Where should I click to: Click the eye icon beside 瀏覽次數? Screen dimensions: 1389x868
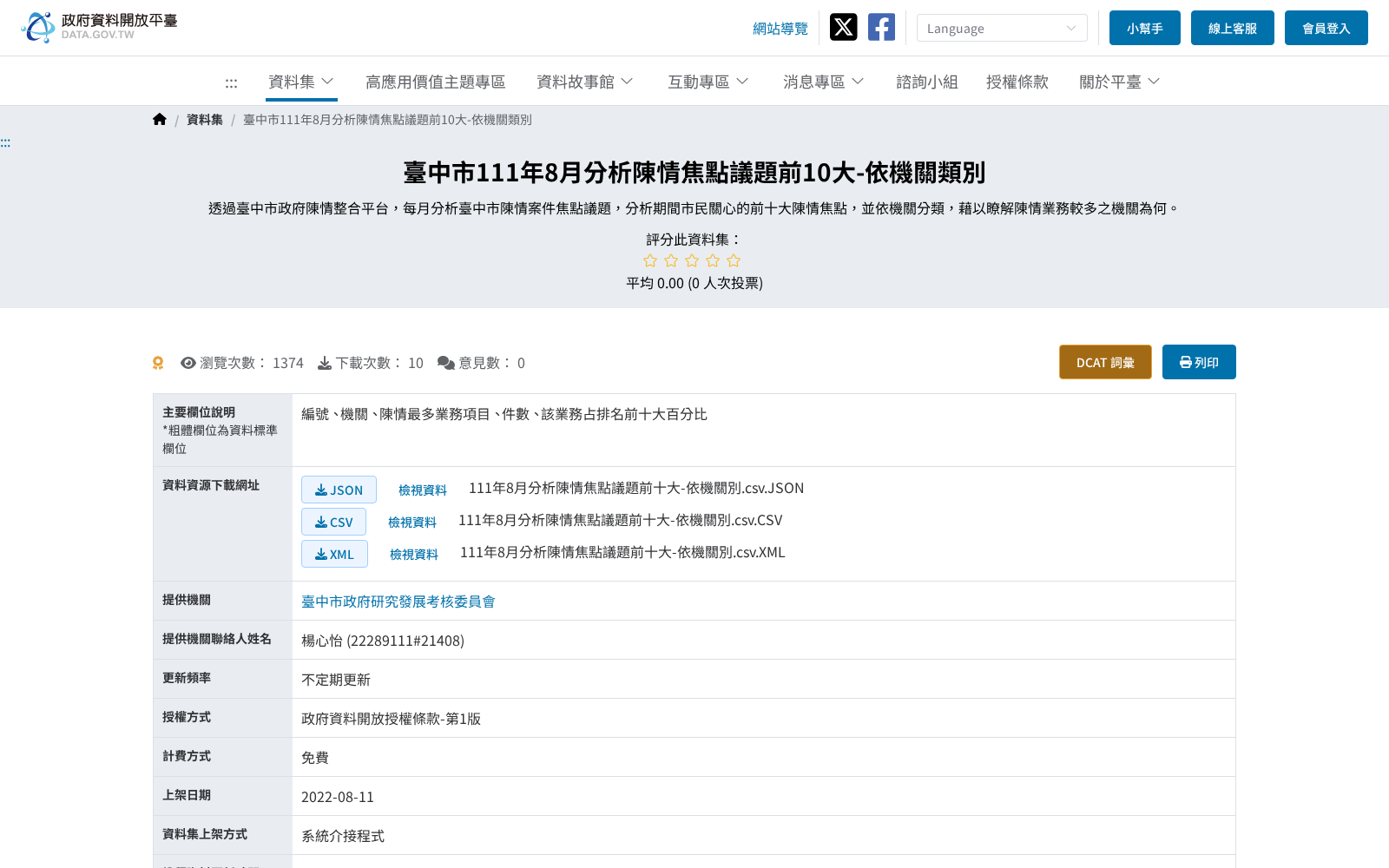[x=188, y=363]
